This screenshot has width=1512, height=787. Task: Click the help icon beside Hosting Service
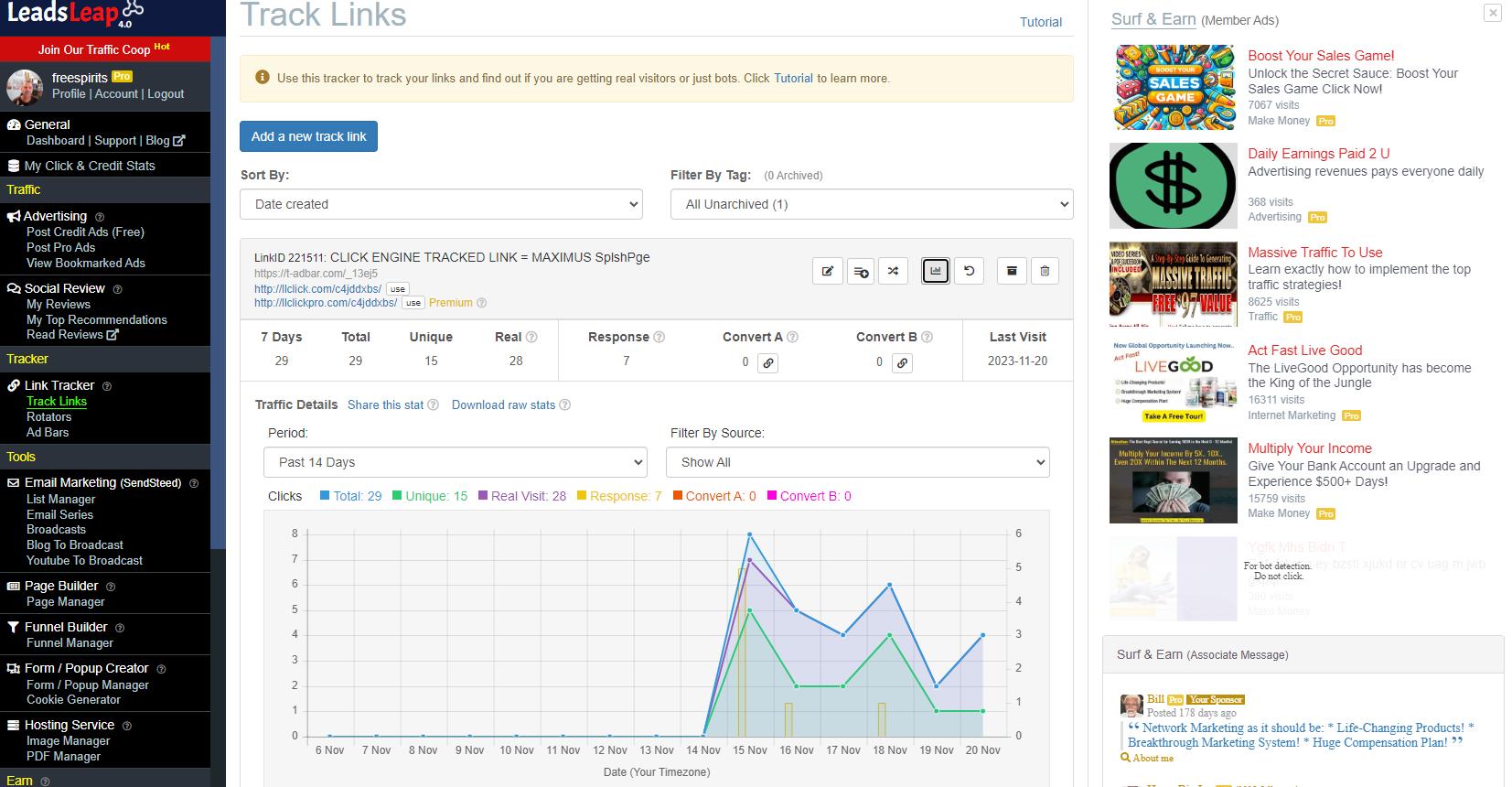click(x=127, y=726)
